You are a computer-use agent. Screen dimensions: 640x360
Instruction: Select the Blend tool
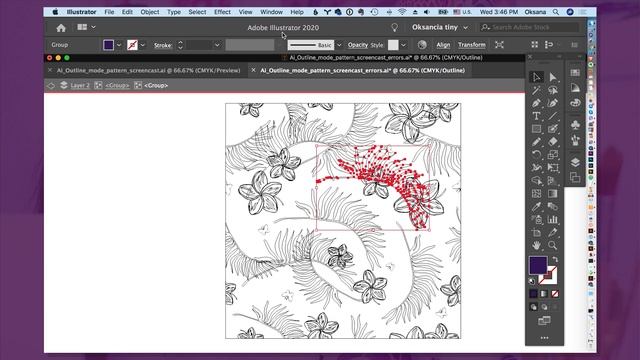(x=553, y=207)
